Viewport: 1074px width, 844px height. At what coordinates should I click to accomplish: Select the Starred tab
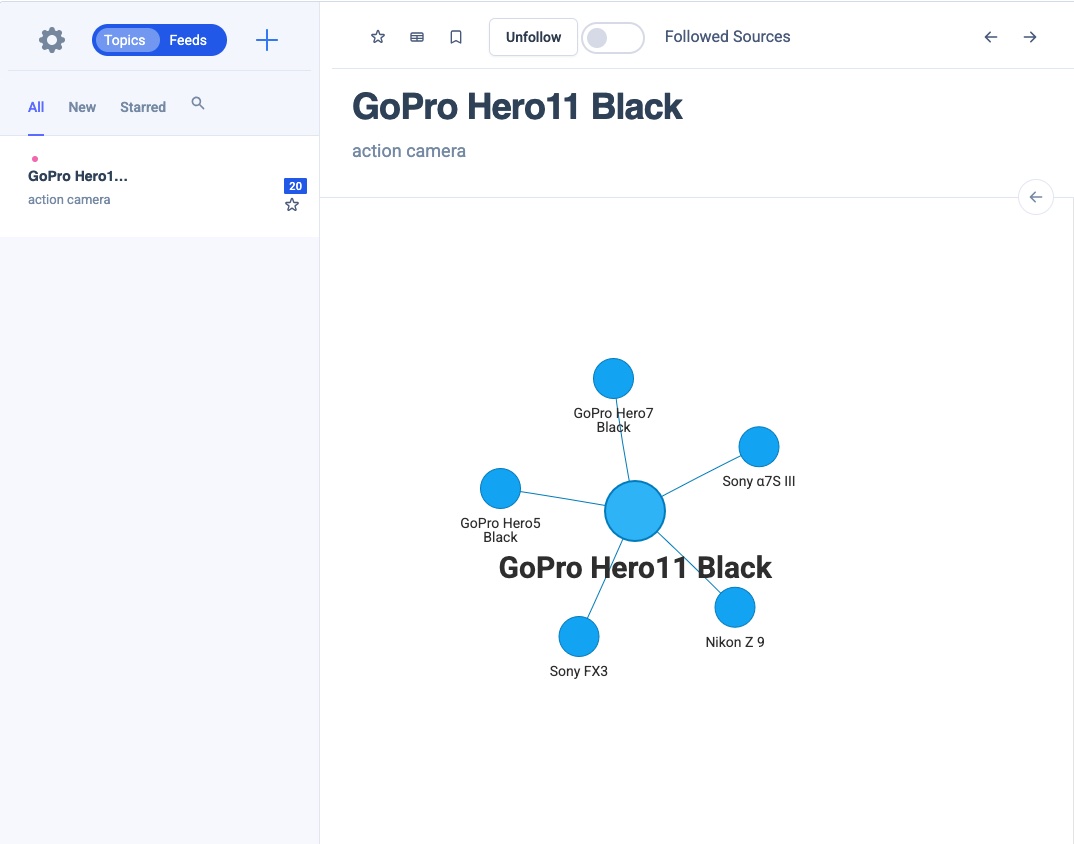click(x=142, y=107)
